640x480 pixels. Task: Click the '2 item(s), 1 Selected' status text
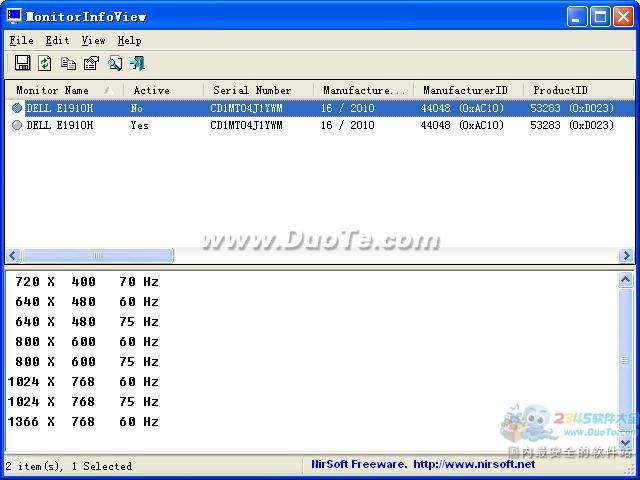pyautogui.click(x=69, y=466)
